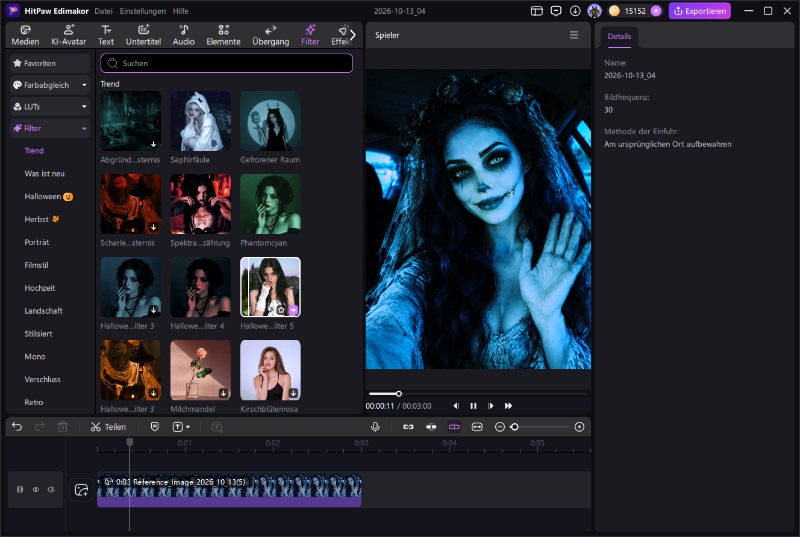800x537 pixels.
Task: Download the Milchmandel filter
Action: pyautogui.click(x=223, y=393)
